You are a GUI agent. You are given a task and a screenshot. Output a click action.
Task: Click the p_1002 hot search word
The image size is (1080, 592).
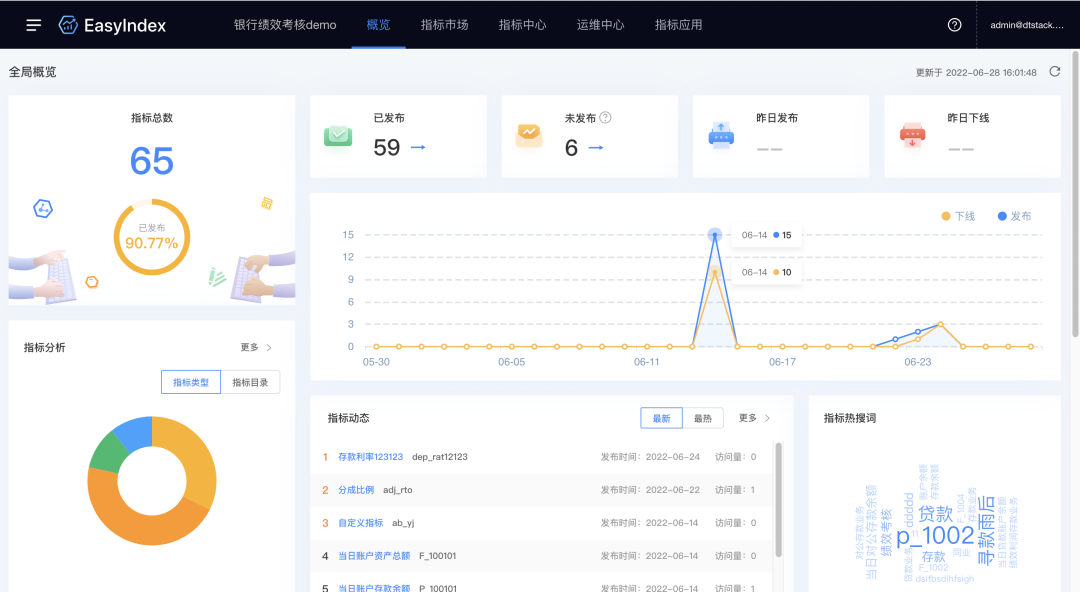tap(935, 535)
